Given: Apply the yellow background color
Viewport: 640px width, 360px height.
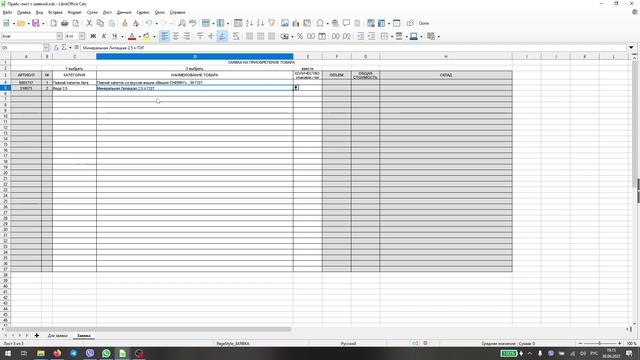Looking at the screenshot, I should 147,36.
